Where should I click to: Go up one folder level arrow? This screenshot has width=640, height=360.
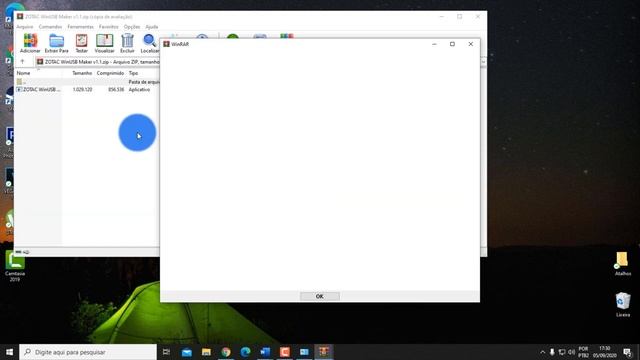tap(22, 62)
